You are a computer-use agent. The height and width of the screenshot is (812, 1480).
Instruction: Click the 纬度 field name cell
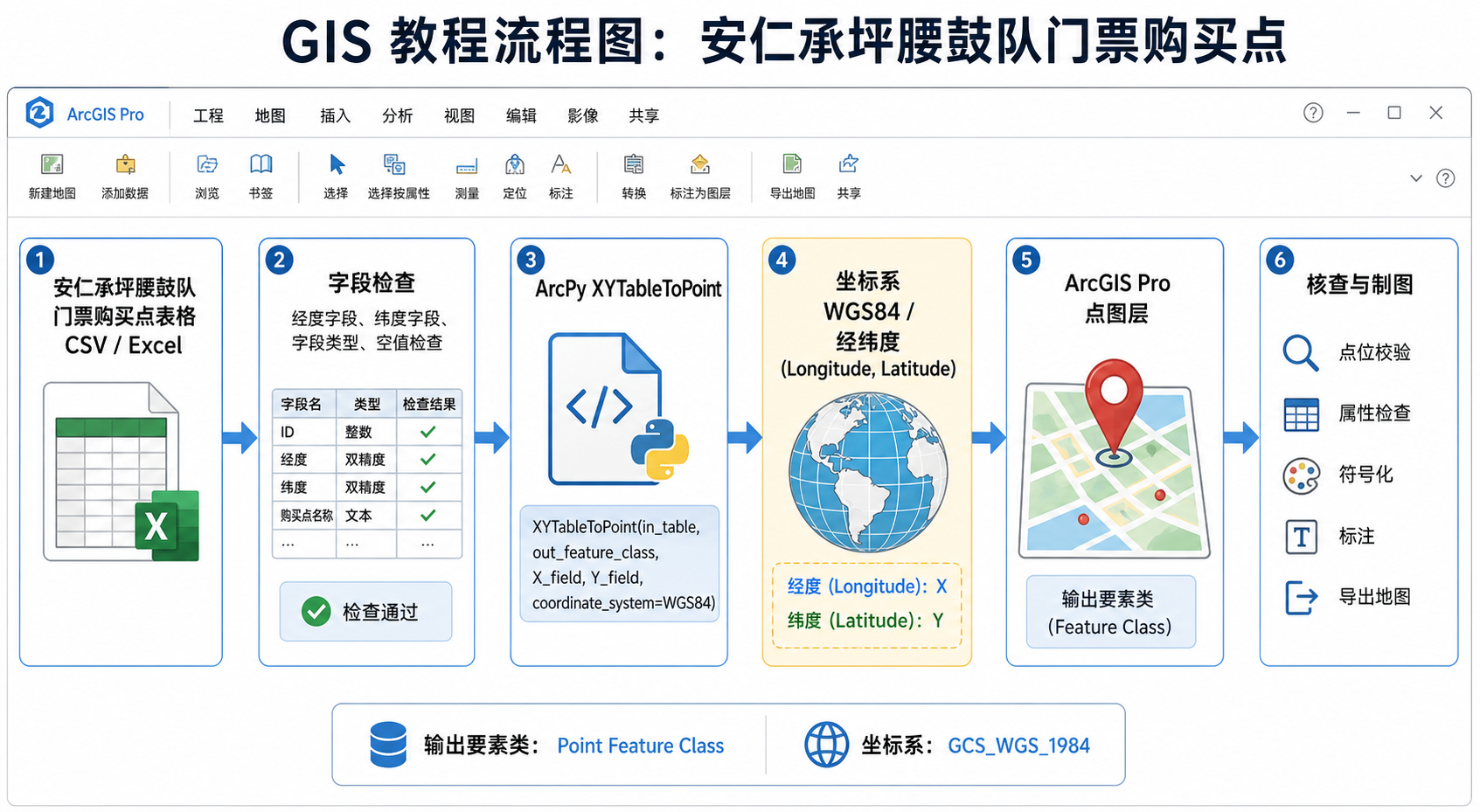point(303,487)
